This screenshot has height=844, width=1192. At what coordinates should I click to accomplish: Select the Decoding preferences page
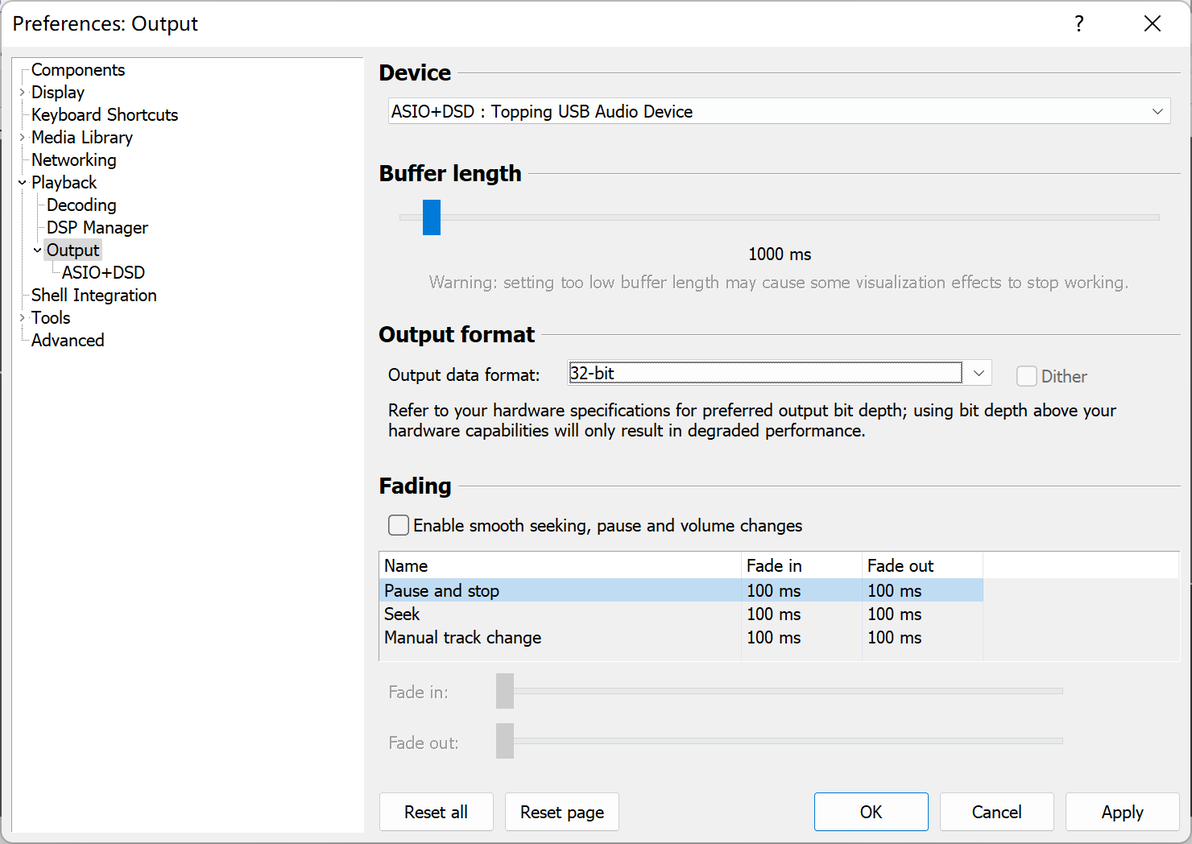[x=81, y=205]
